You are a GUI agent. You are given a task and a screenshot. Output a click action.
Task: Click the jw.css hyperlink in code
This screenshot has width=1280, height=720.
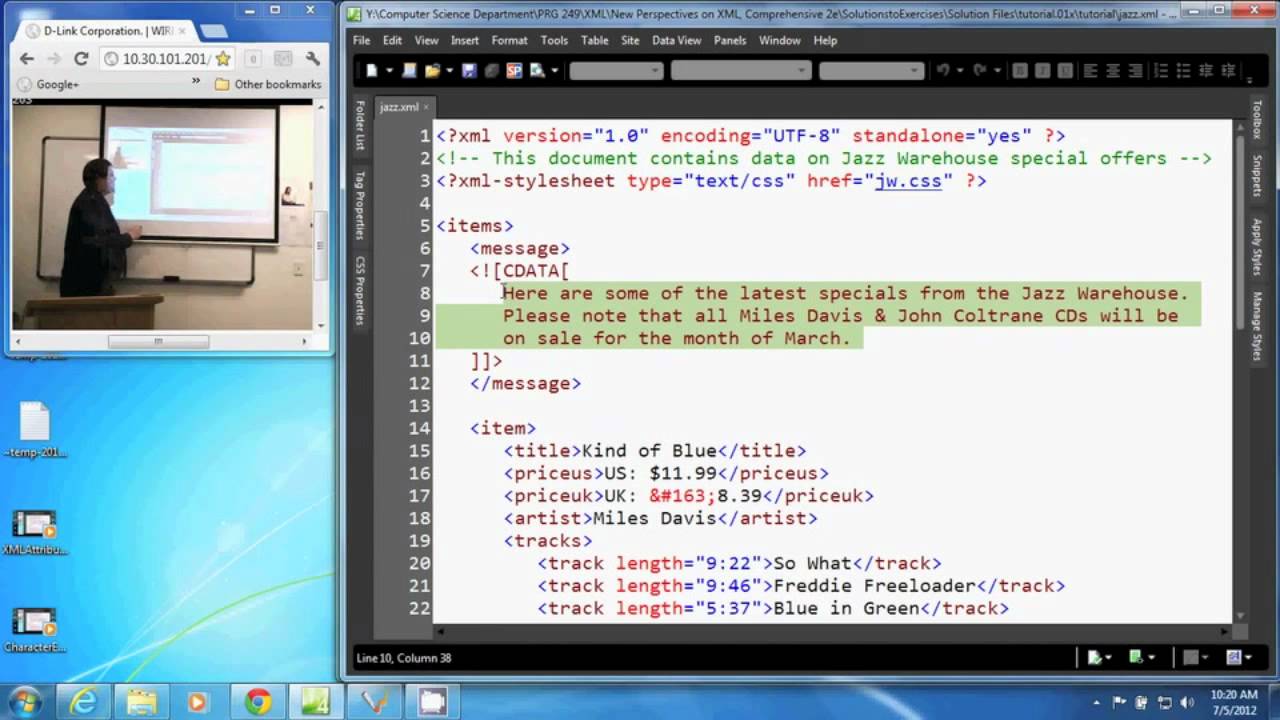[908, 181]
